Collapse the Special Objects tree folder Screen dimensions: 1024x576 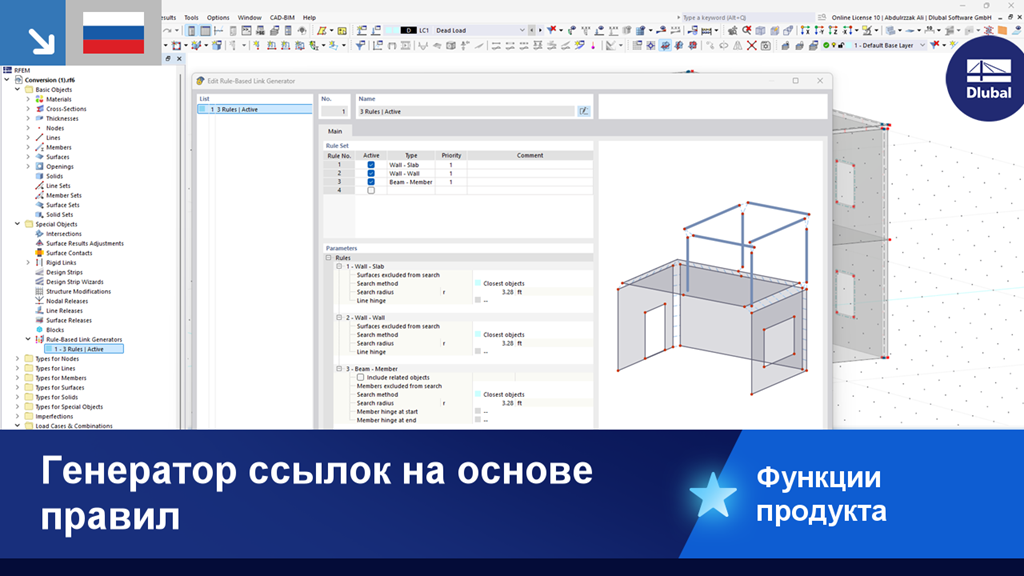(x=18, y=224)
